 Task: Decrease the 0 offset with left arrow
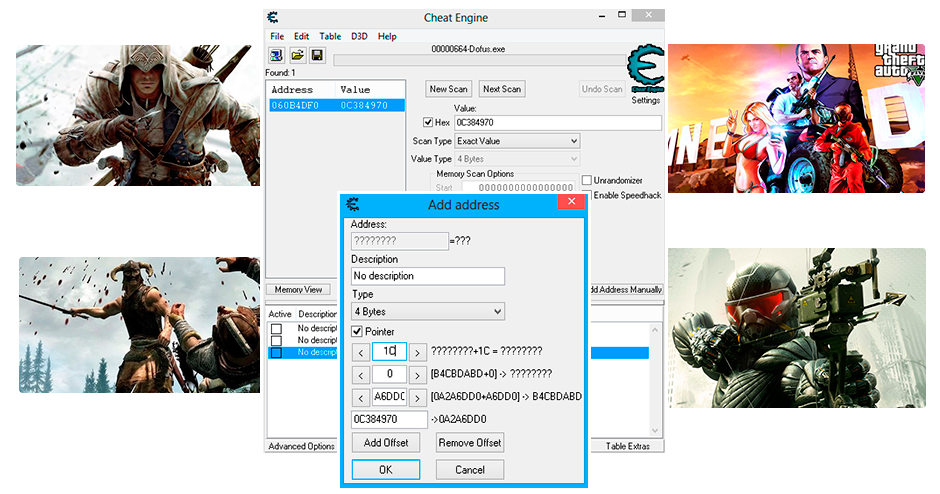(360, 375)
